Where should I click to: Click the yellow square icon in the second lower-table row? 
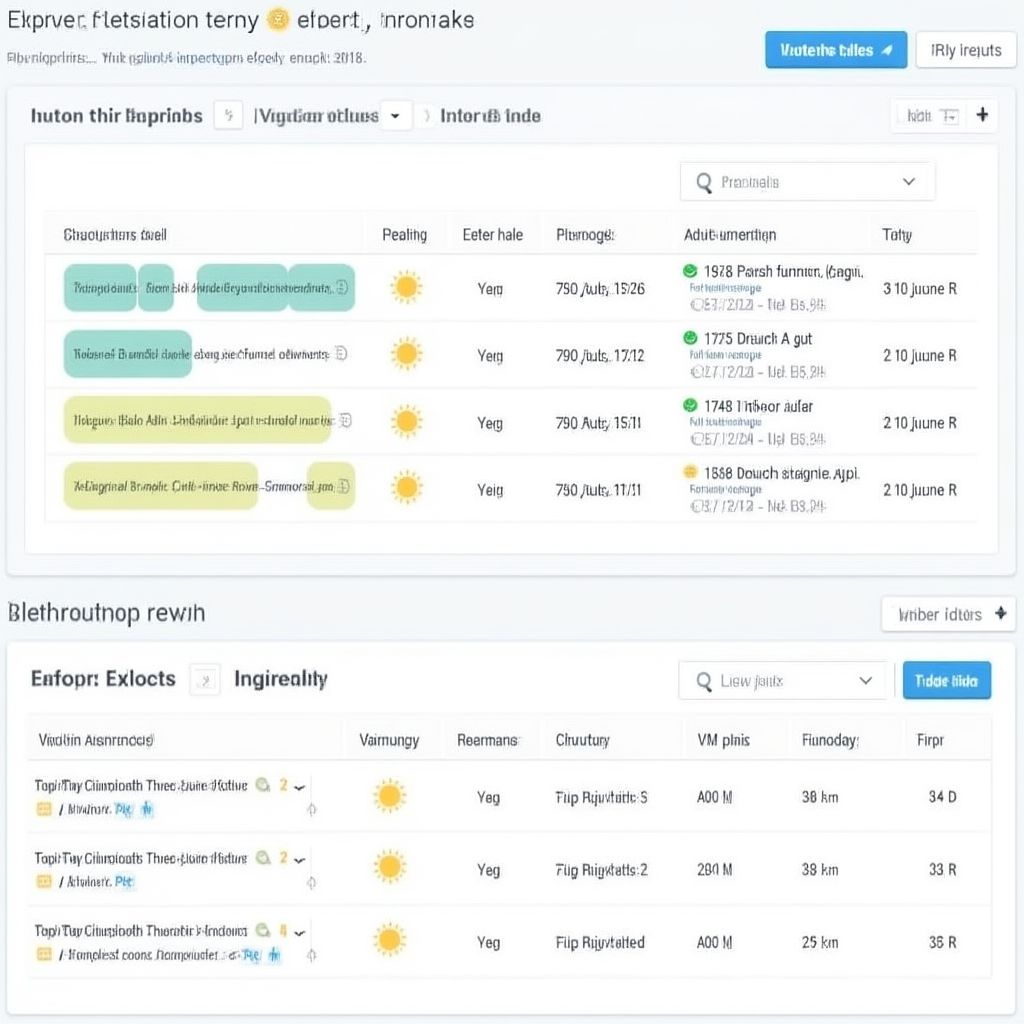[44, 881]
